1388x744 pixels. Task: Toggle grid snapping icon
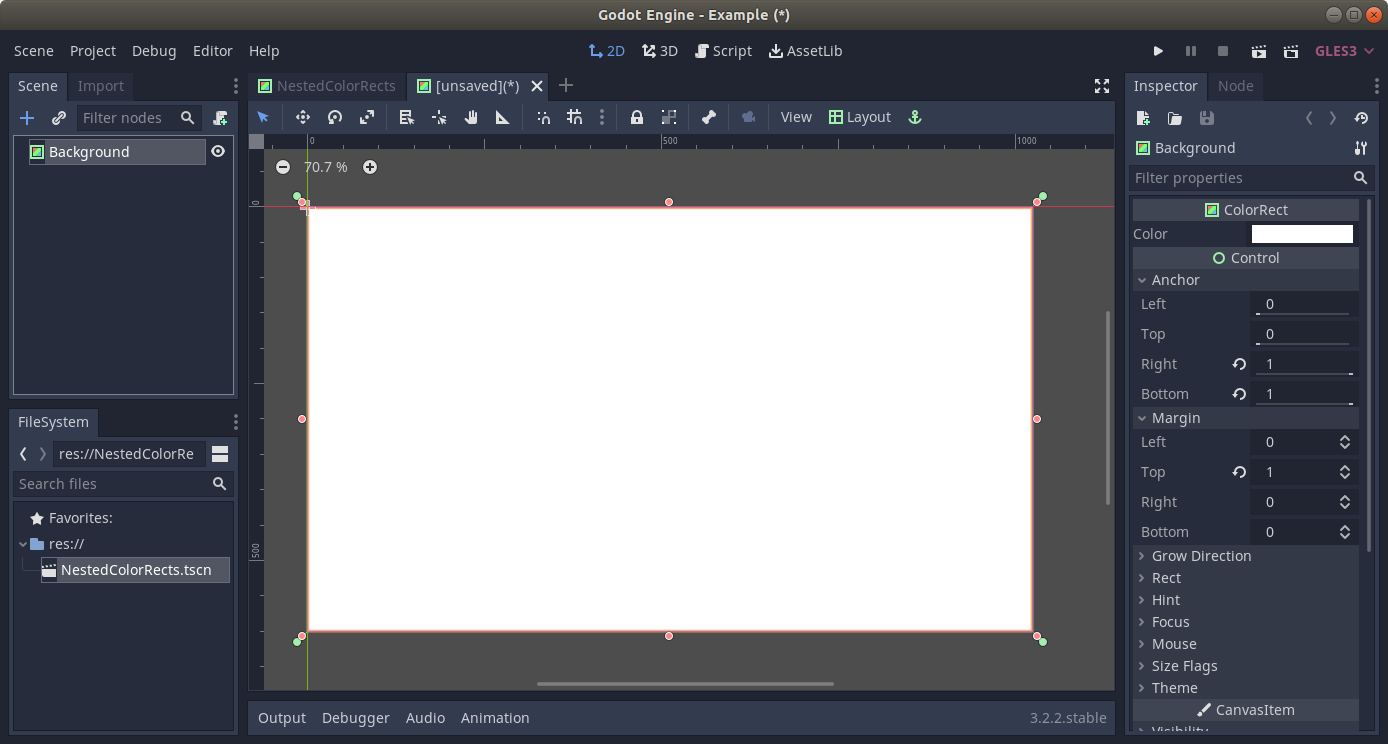pyautogui.click(x=575, y=117)
